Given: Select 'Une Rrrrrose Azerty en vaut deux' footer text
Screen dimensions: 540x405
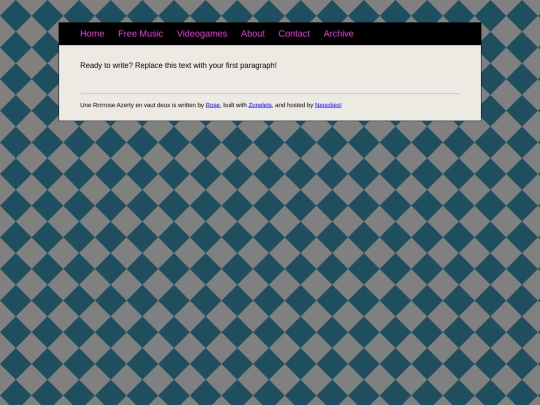Looking at the screenshot, I should (x=125, y=105).
